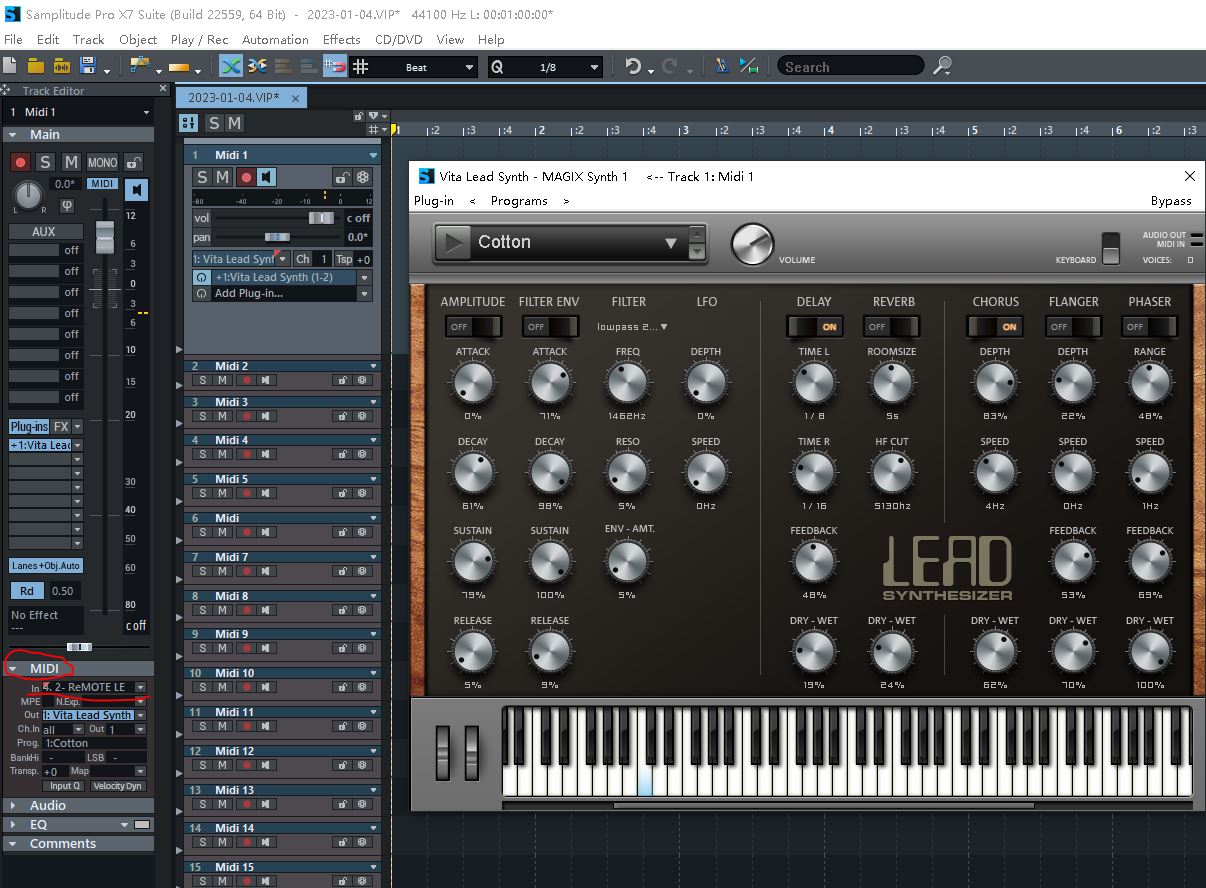Toggle the KEYBOARD switch on synth
The width and height of the screenshot is (1206, 888).
point(1111,247)
